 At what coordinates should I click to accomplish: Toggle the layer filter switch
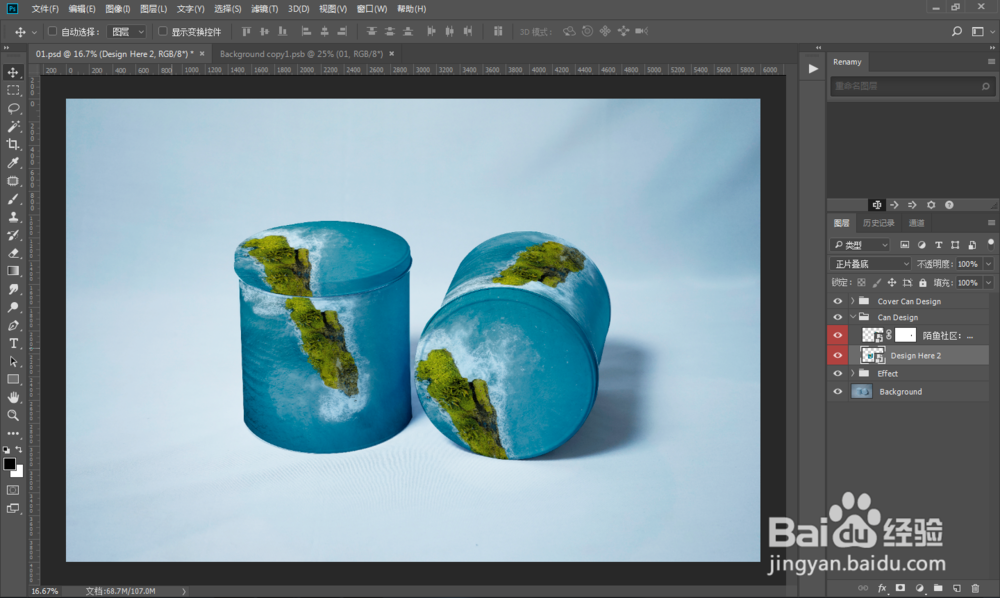(x=990, y=244)
